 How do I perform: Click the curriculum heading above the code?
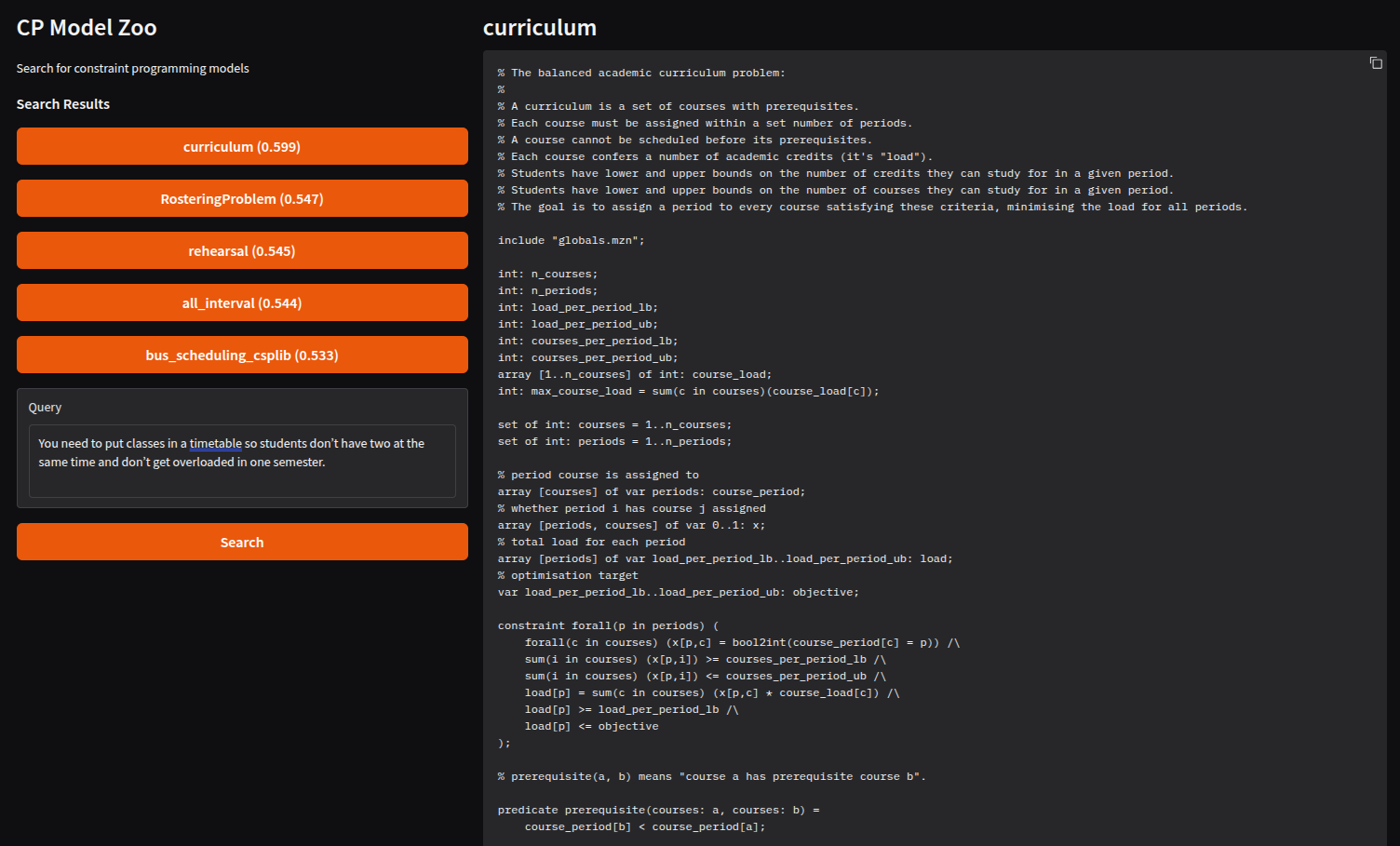(539, 28)
